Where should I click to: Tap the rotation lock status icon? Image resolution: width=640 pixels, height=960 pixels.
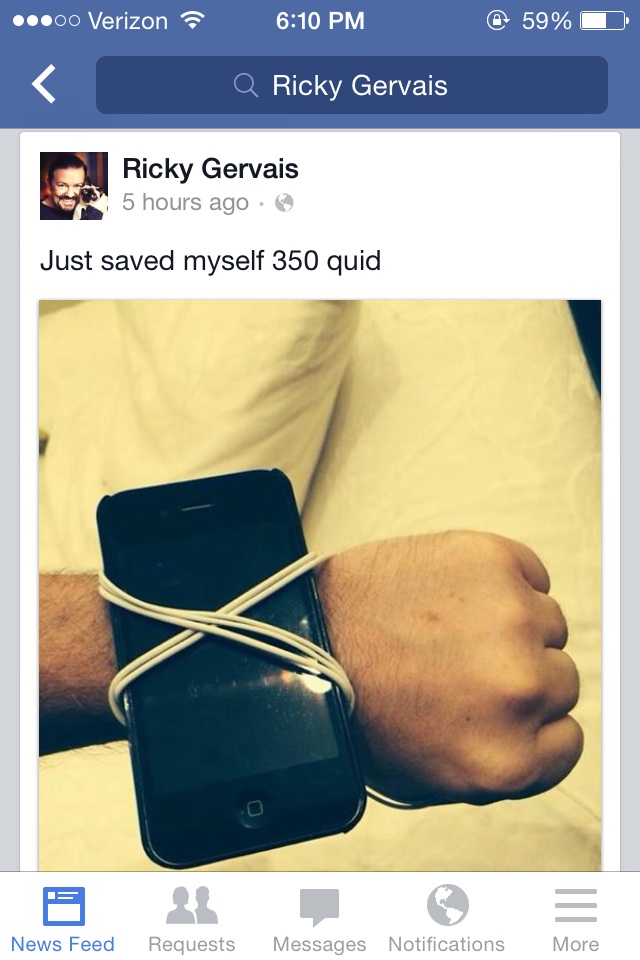click(498, 21)
